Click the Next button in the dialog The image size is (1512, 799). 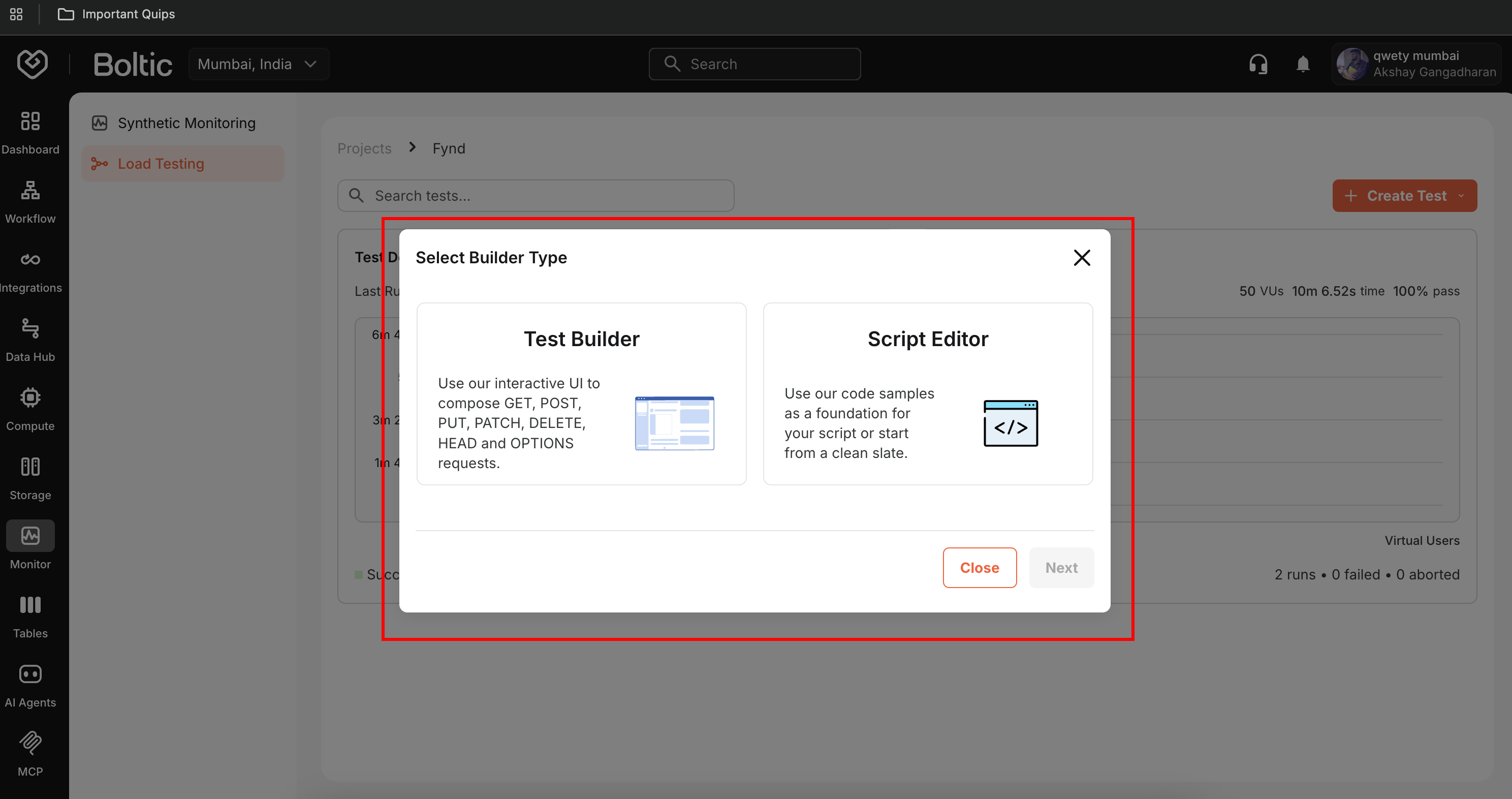click(x=1061, y=568)
